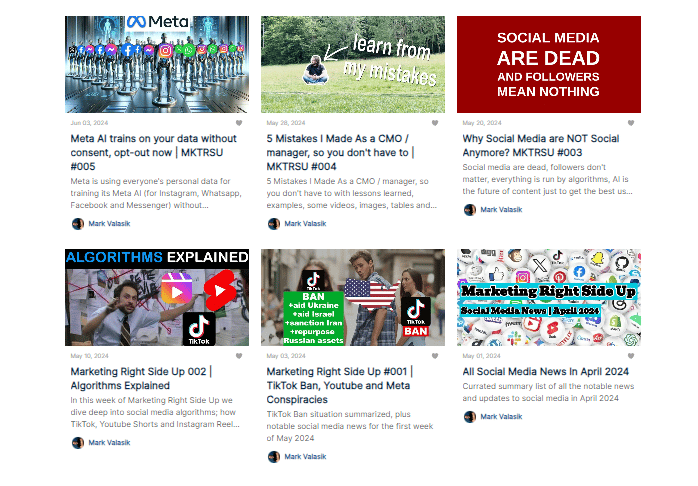
Task: Like the Meta AI trains on your data post
Action: (239, 123)
